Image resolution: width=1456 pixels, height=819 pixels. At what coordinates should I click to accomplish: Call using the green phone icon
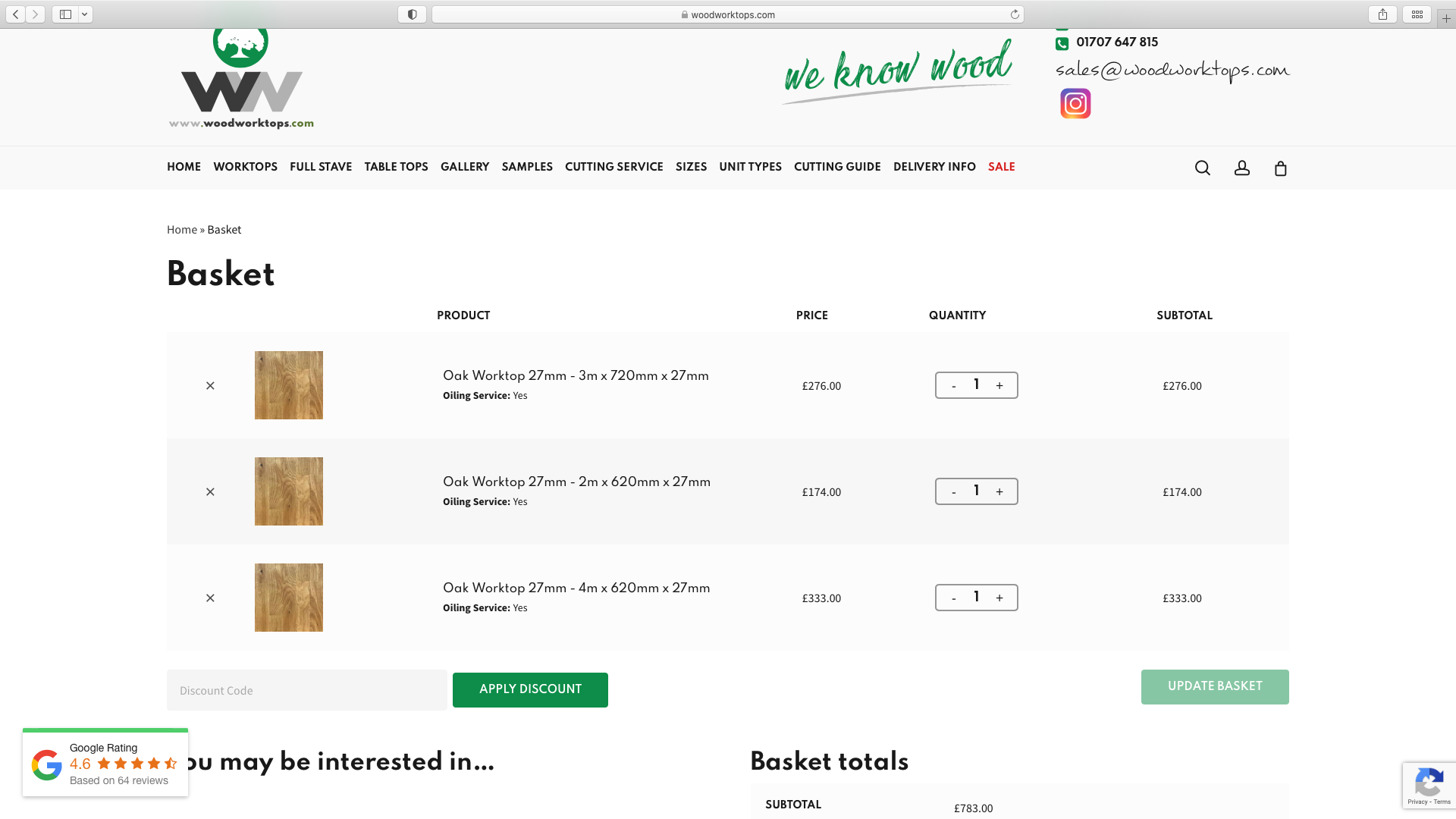1062,43
